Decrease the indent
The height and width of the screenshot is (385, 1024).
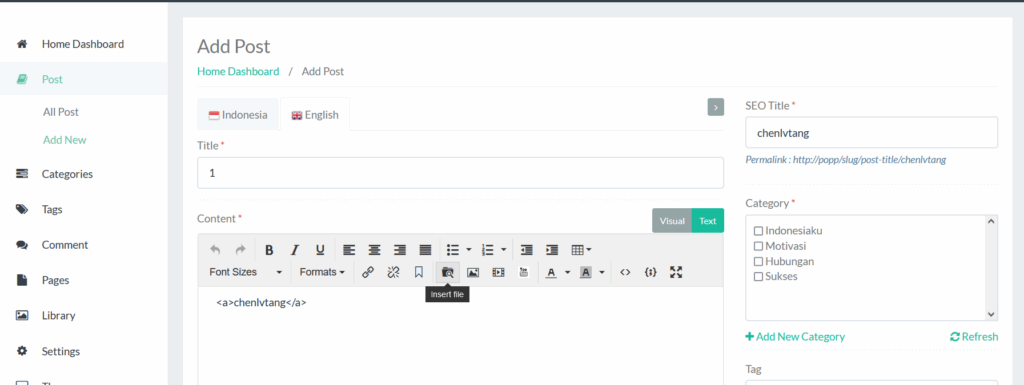(x=526, y=250)
